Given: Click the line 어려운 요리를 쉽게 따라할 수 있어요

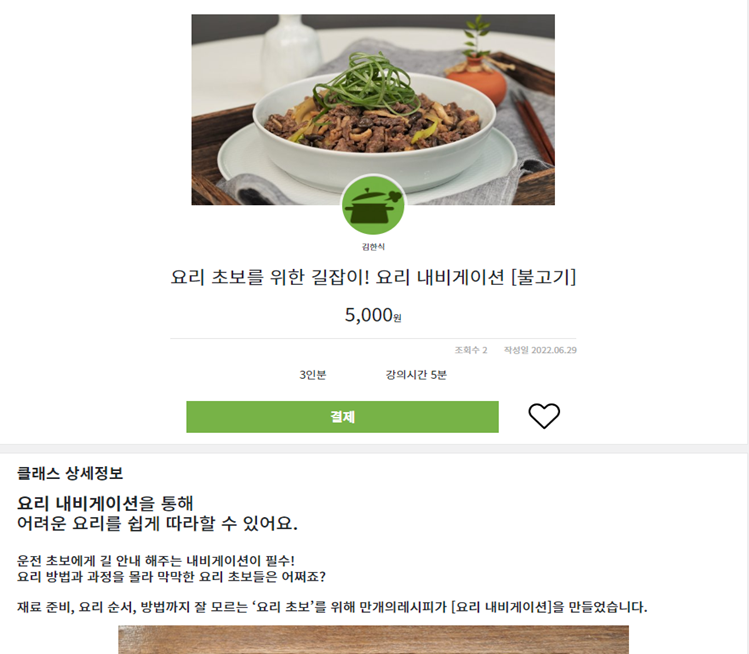Looking at the screenshot, I should pos(157,524).
